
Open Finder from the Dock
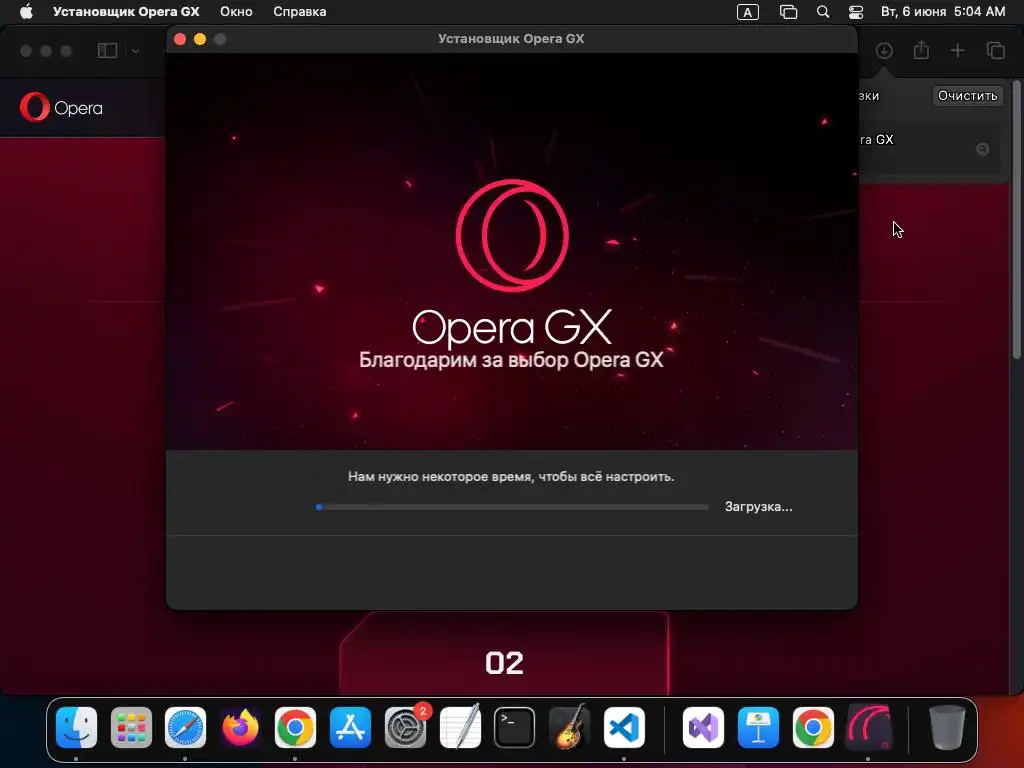point(76,728)
